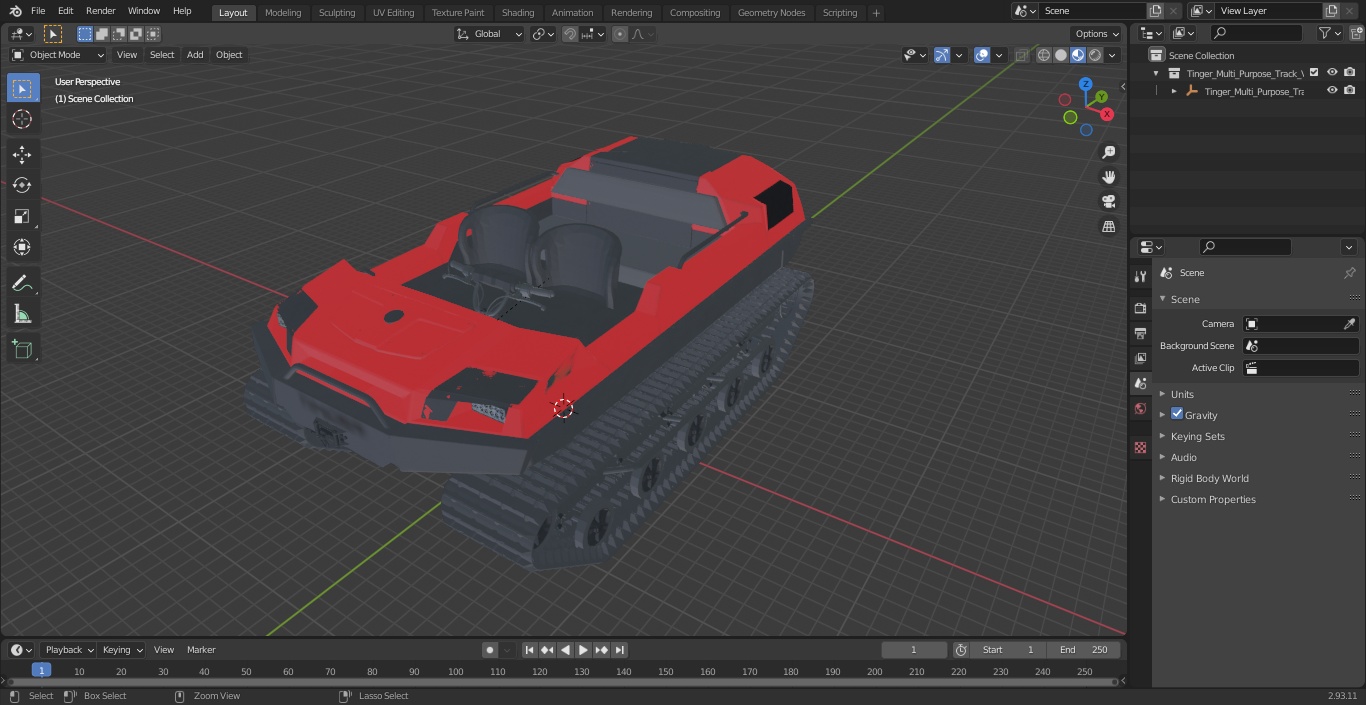Expand the Tinger_Multi_Purpose_Tra object tree row

tap(1174, 91)
